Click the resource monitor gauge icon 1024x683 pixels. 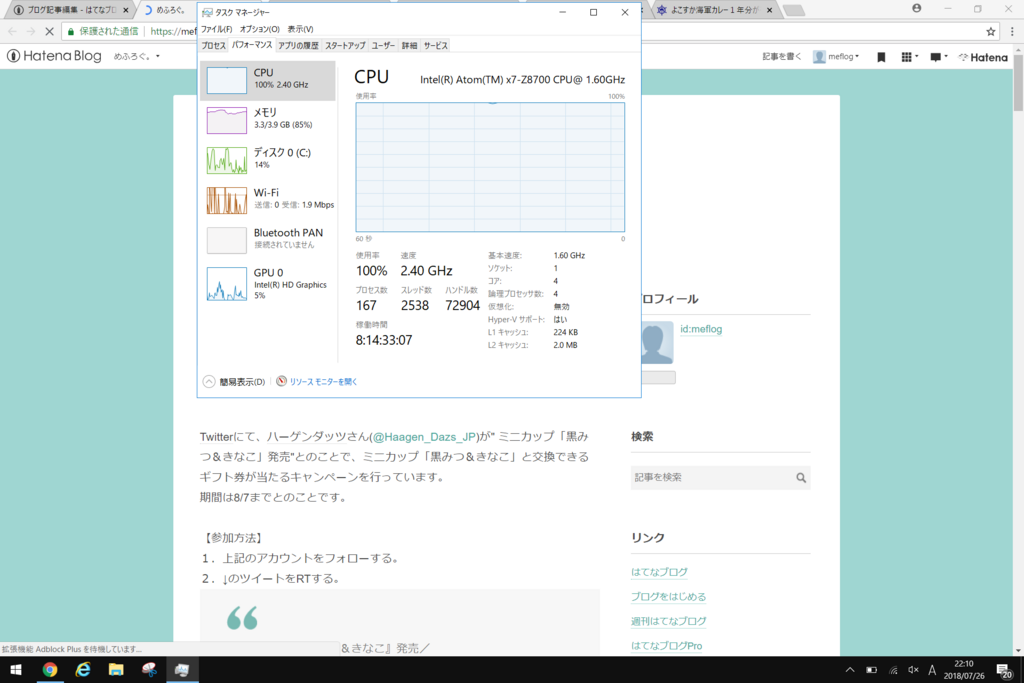coord(281,381)
